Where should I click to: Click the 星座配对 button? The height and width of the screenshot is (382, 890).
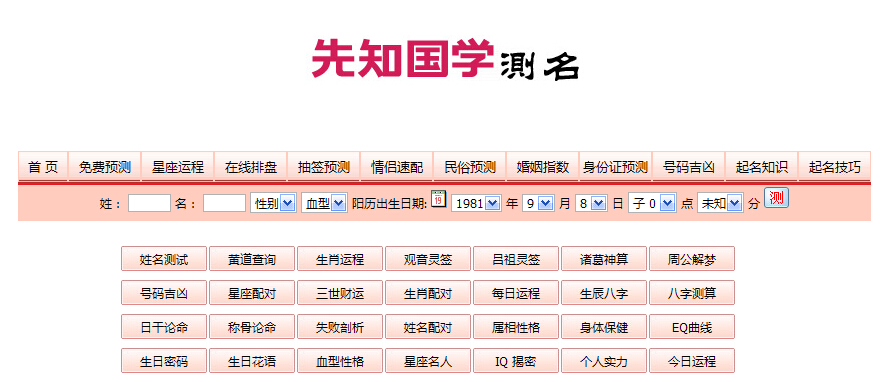(x=252, y=293)
